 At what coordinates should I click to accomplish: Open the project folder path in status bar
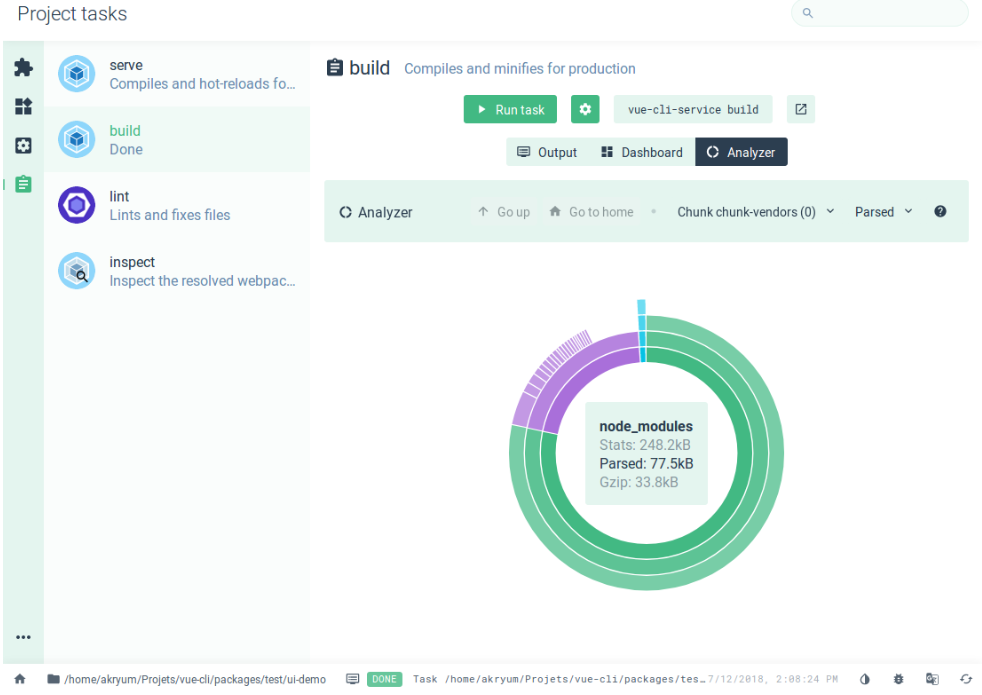(186, 679)
